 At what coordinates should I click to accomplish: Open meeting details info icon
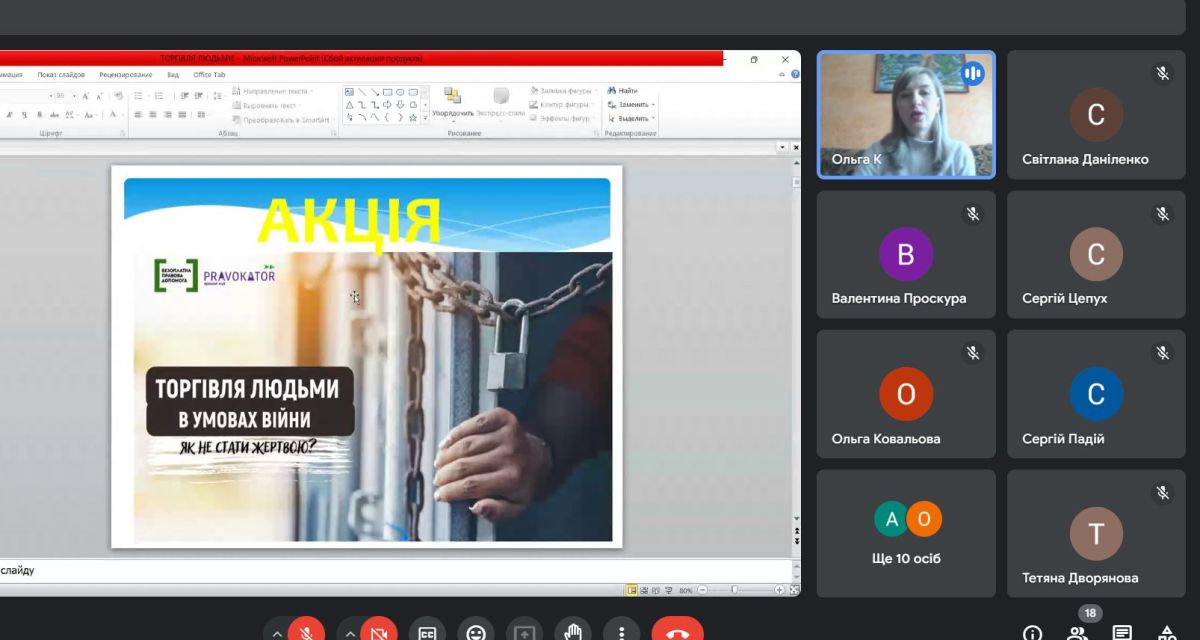pos(1032,633)
